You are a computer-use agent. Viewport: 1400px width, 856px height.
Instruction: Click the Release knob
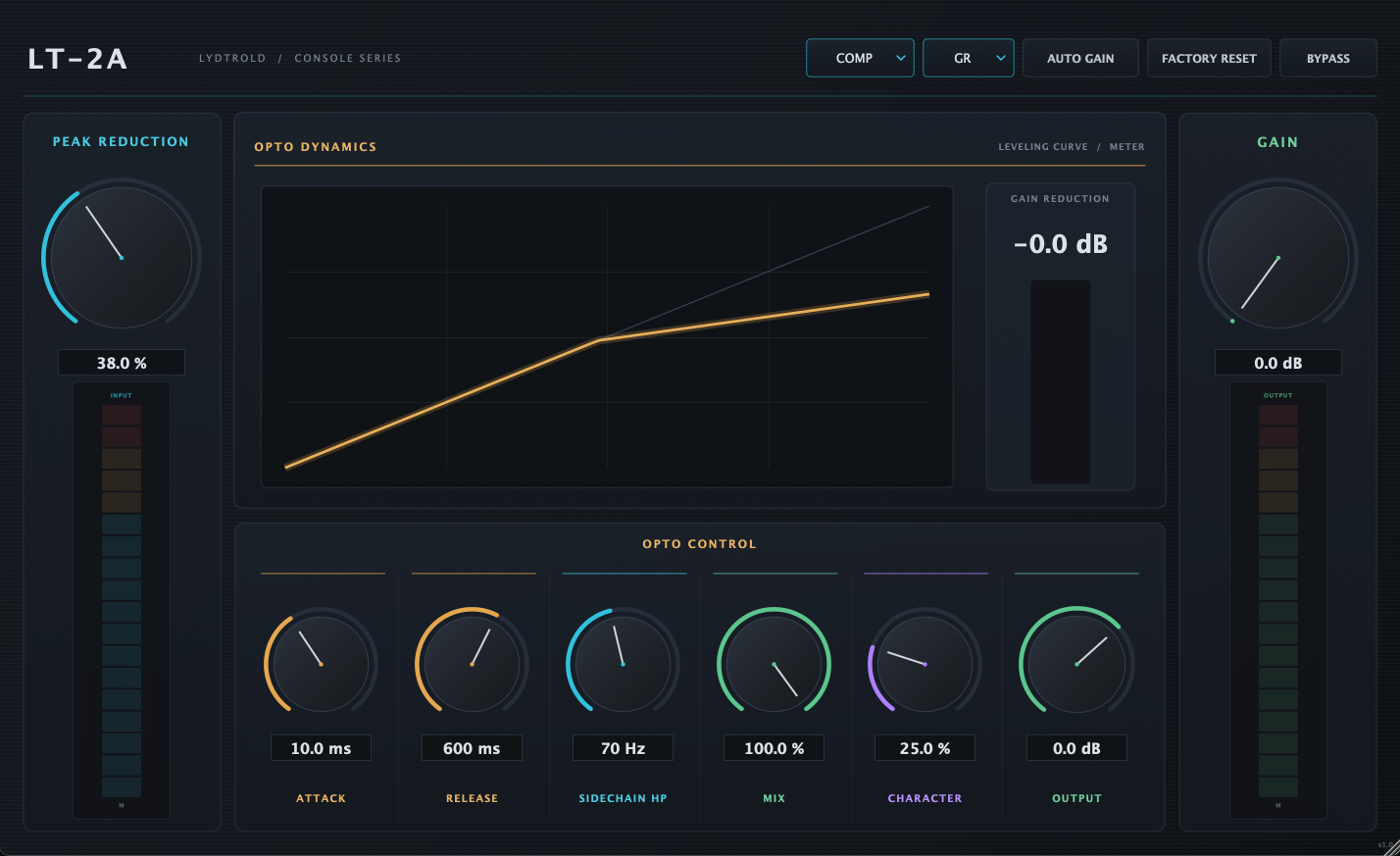pyautogui.click(x=472, y=664)
